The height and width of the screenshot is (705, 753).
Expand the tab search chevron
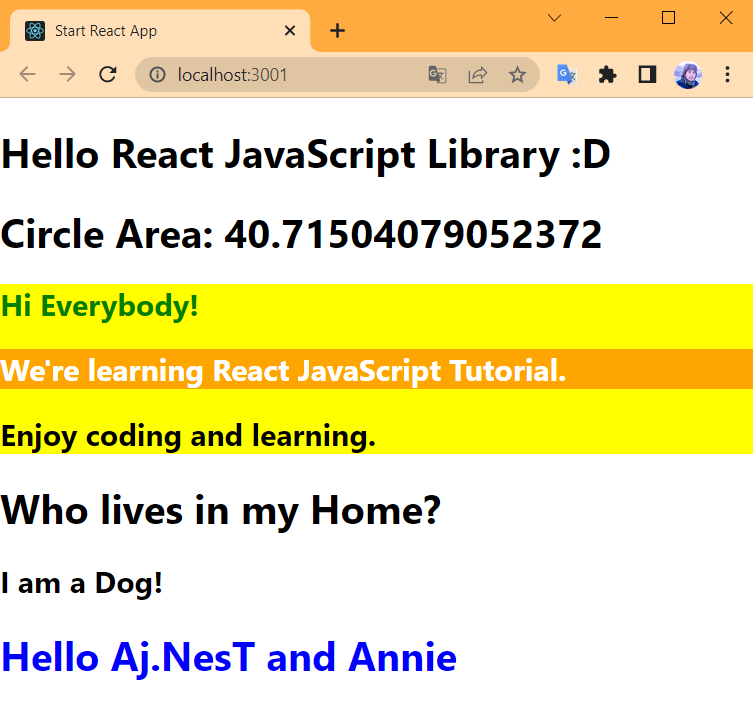click(x=555, y=18)
